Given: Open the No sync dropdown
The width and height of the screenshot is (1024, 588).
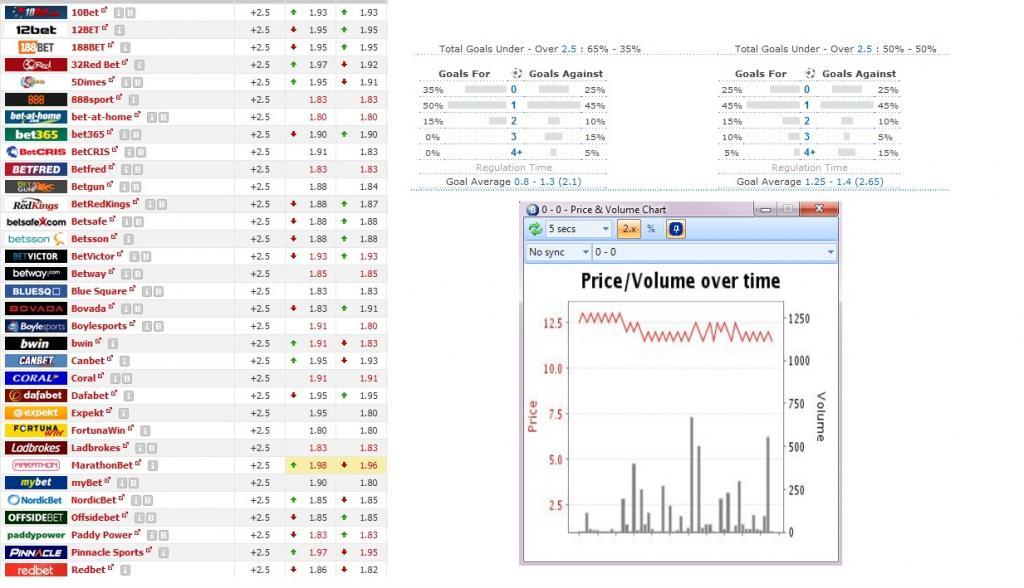Looking at the screenshot, I should click(x=558, y=252).
